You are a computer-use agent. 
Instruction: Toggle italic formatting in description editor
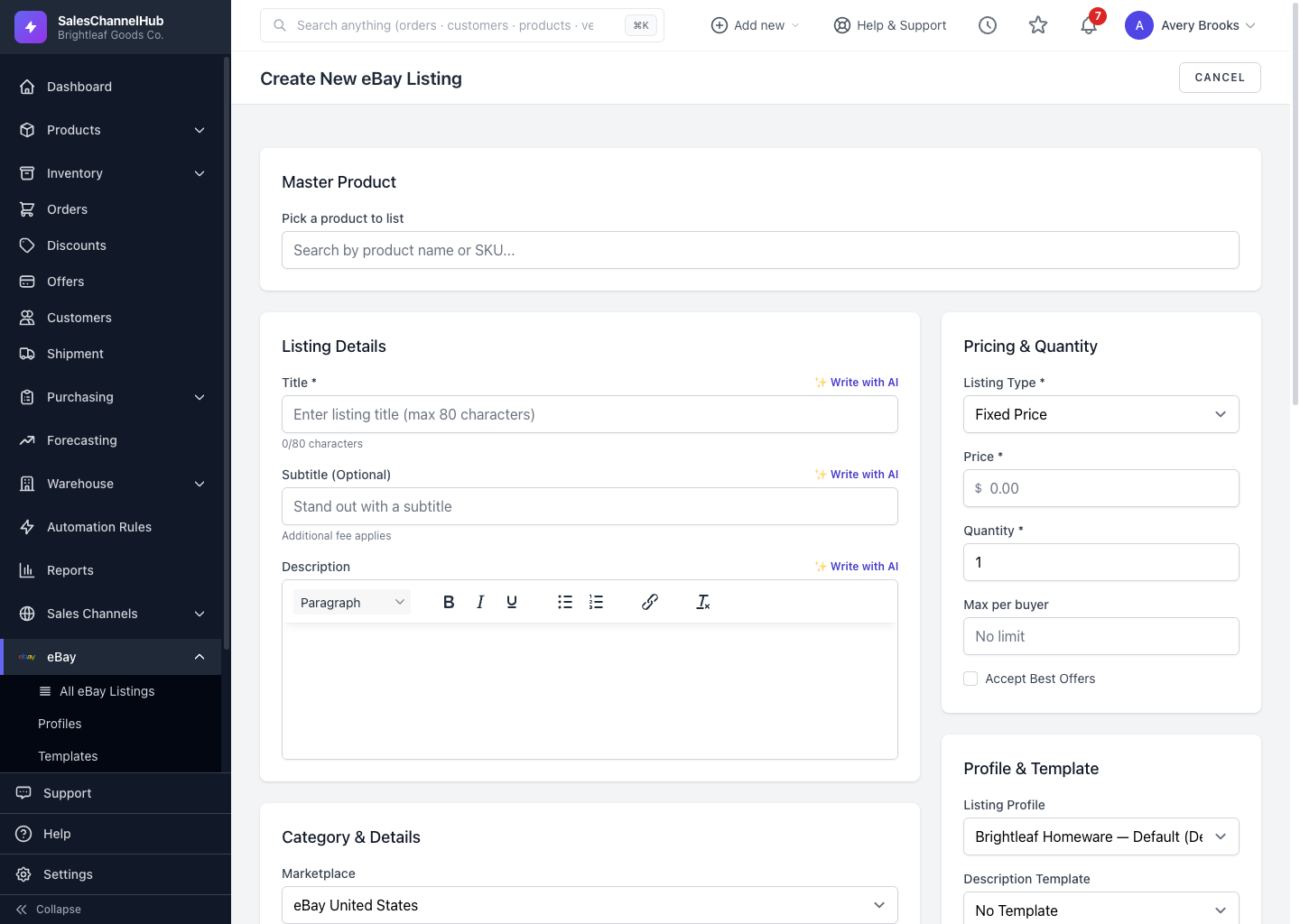[480, 602]
